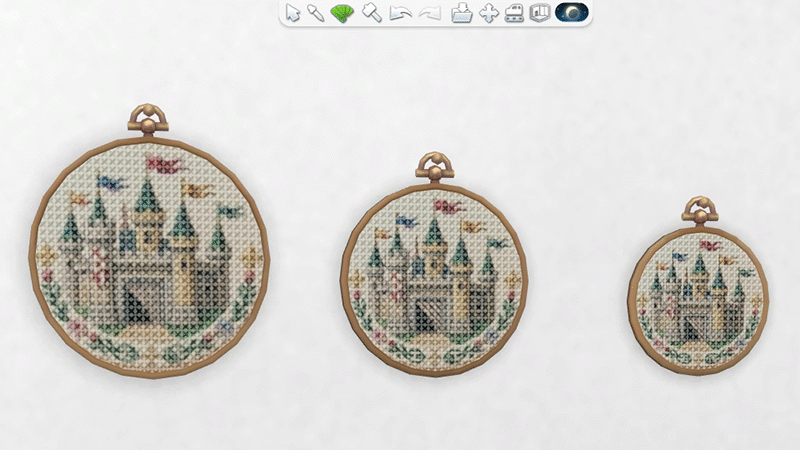Activate the green Design swatch tool

[x=342, y=13]
